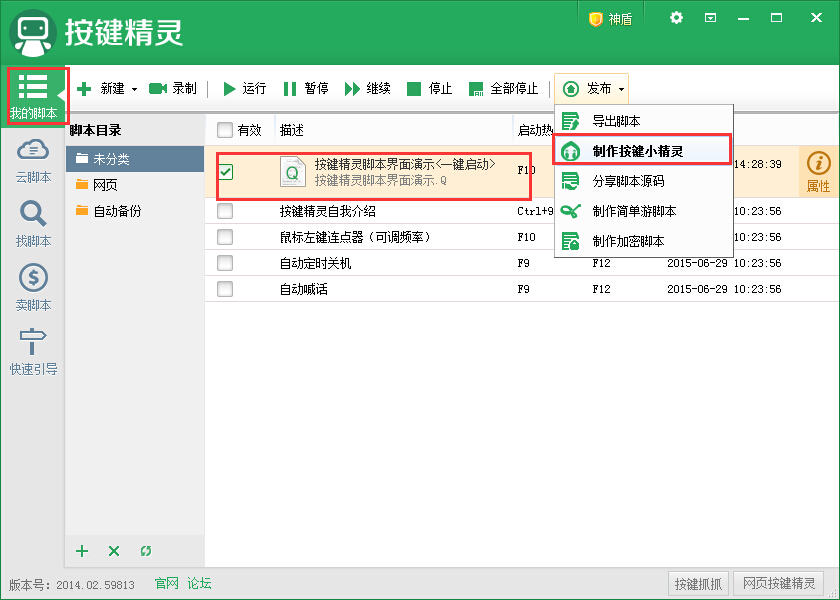Choose 分享脚本源码 from the publish menu
This screenshot has height=600, width=840.
click(x=643, y=181)
